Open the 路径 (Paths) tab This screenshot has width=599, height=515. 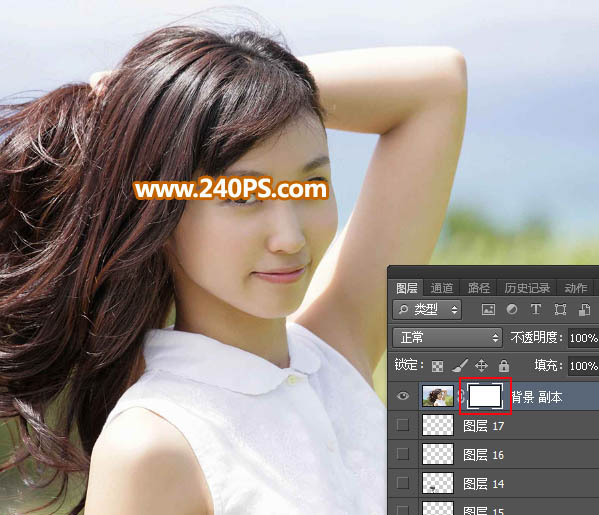point(479,288)
